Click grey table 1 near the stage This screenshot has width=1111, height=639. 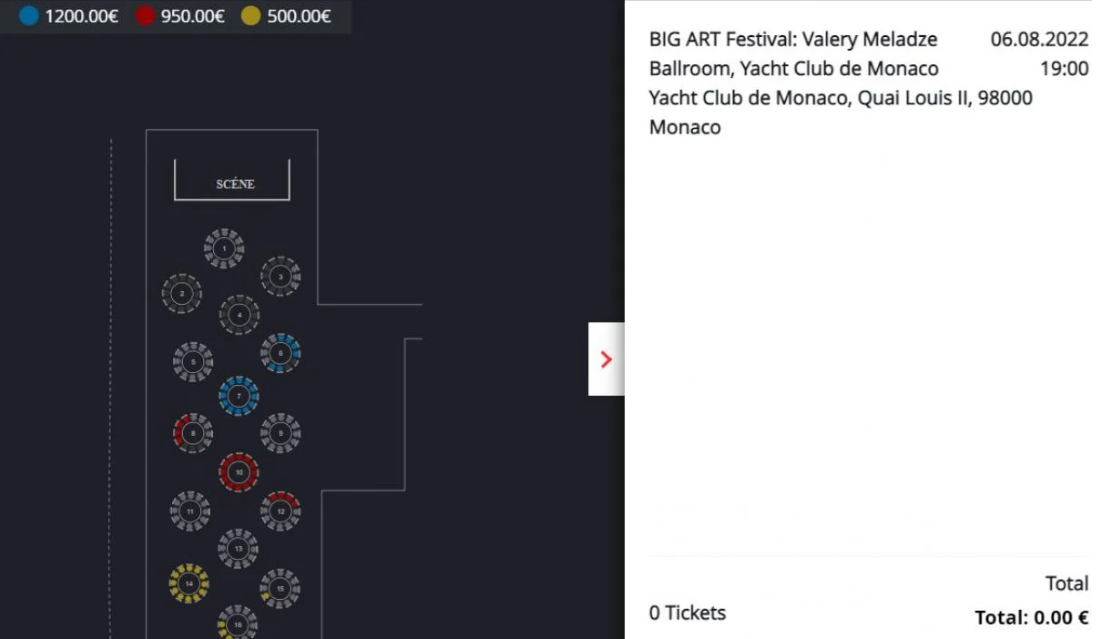coord(224,249)
